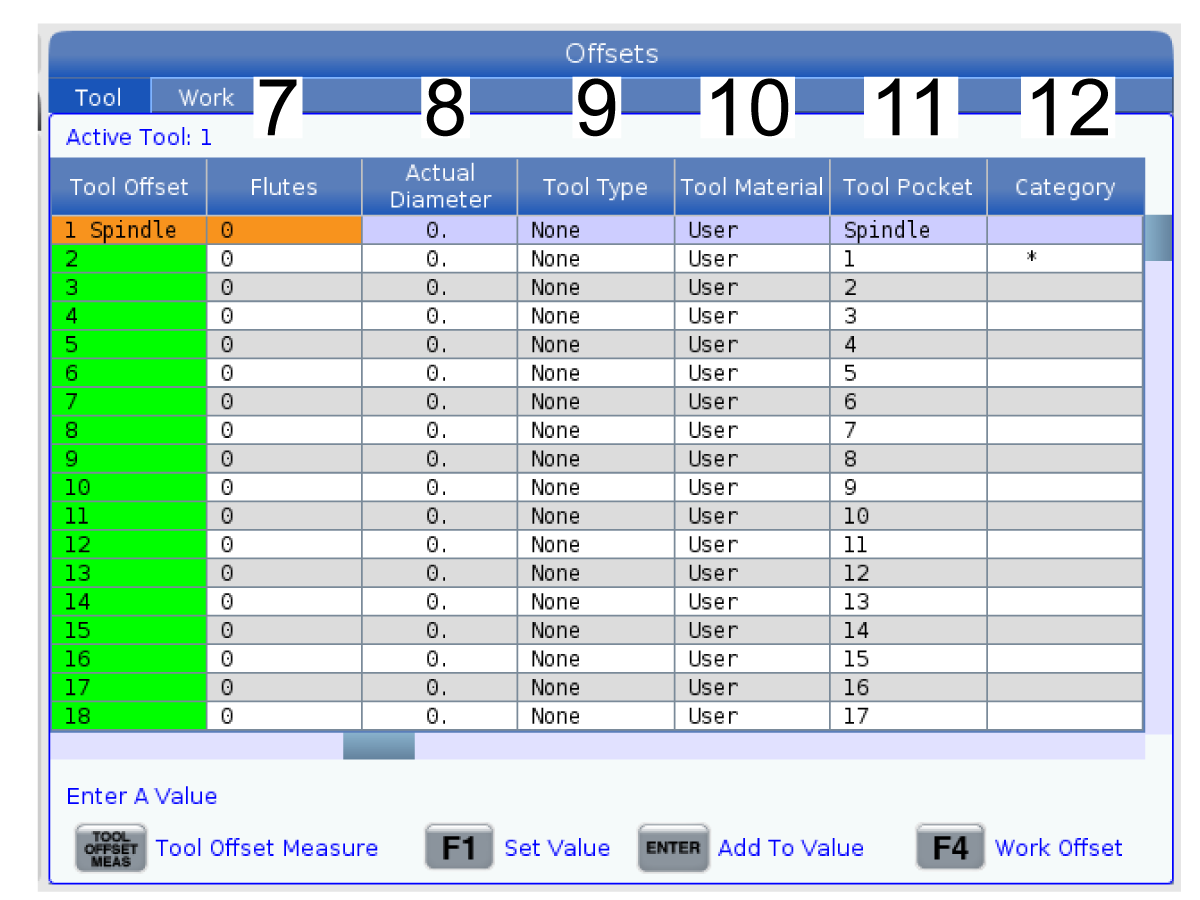The width and height of the screenshot is (1200, 900).
Task: Click the Flutes cell for tool 7
Action: coord(284,402)
